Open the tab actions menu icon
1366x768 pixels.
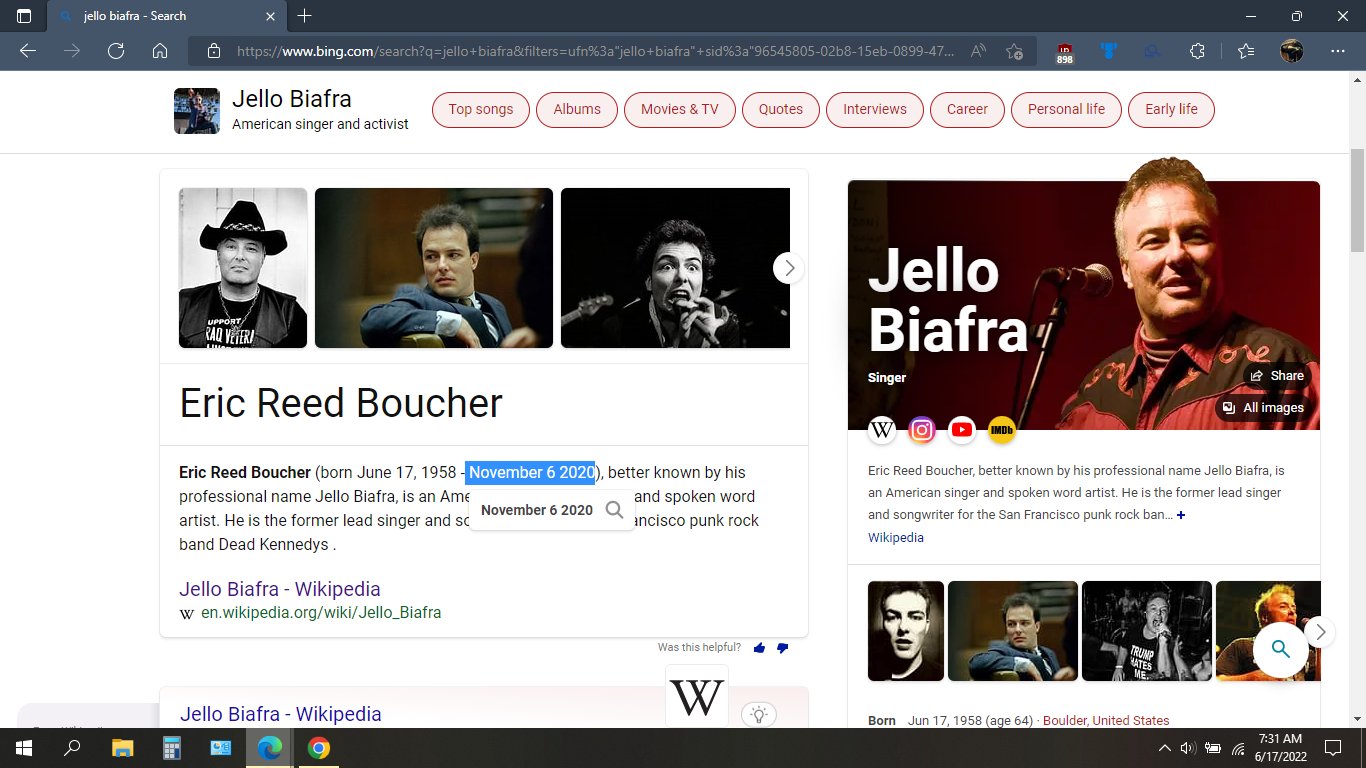(x=24, y=16)
